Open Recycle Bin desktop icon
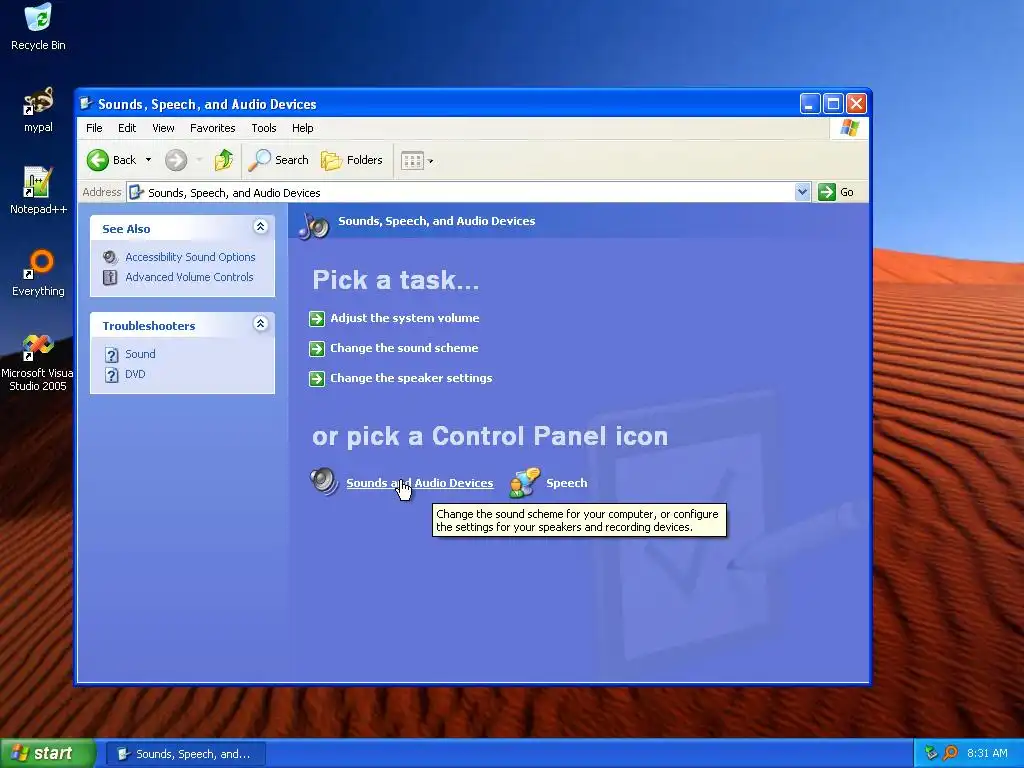The width and height of the screenshot is (1024, 768). 38,26
